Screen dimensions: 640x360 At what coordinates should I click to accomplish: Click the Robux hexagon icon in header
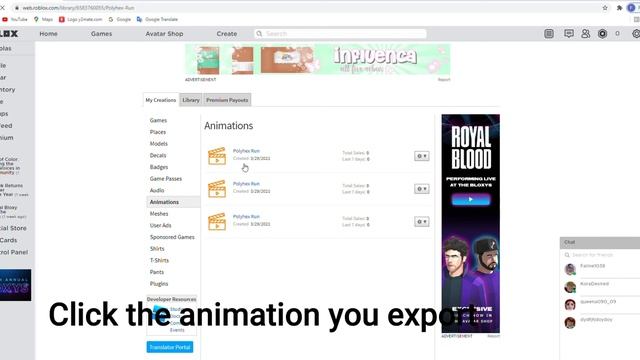tap(602, 34)
